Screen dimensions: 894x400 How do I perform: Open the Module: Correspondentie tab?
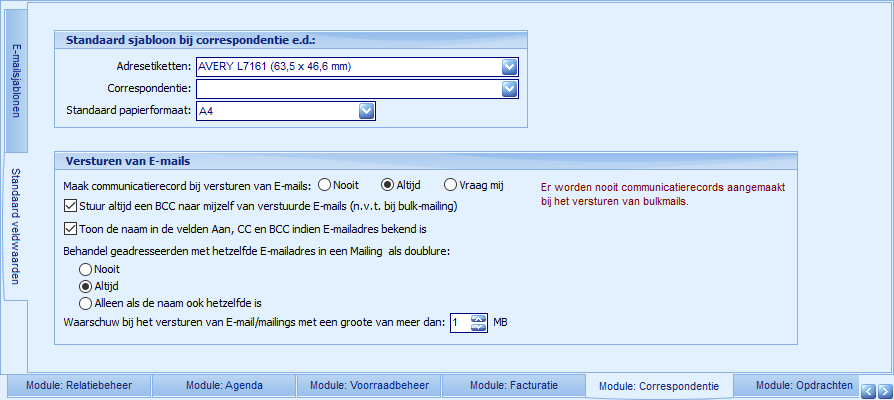659,386
